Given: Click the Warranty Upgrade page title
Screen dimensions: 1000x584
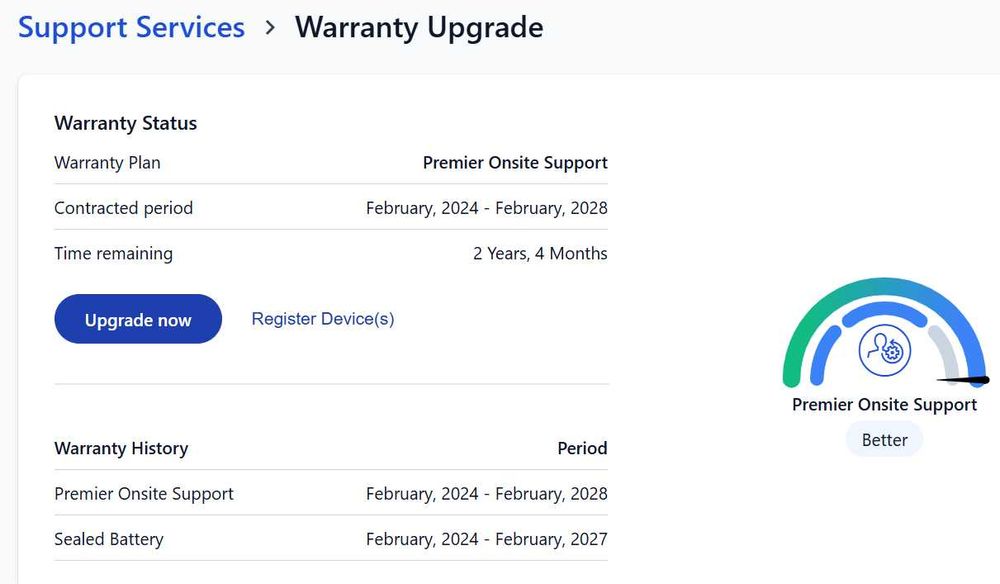Looking at the screenshot, I should point(419,27).
